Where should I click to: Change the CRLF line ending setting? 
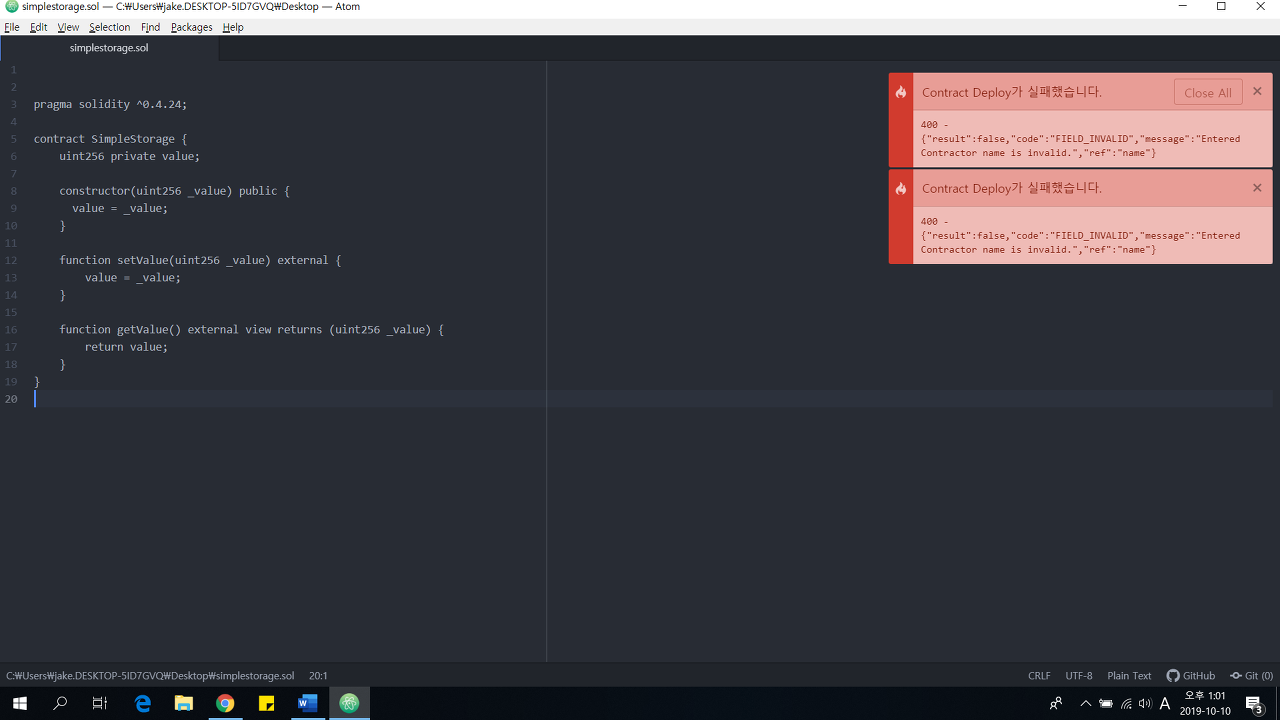pos(1039,676)
